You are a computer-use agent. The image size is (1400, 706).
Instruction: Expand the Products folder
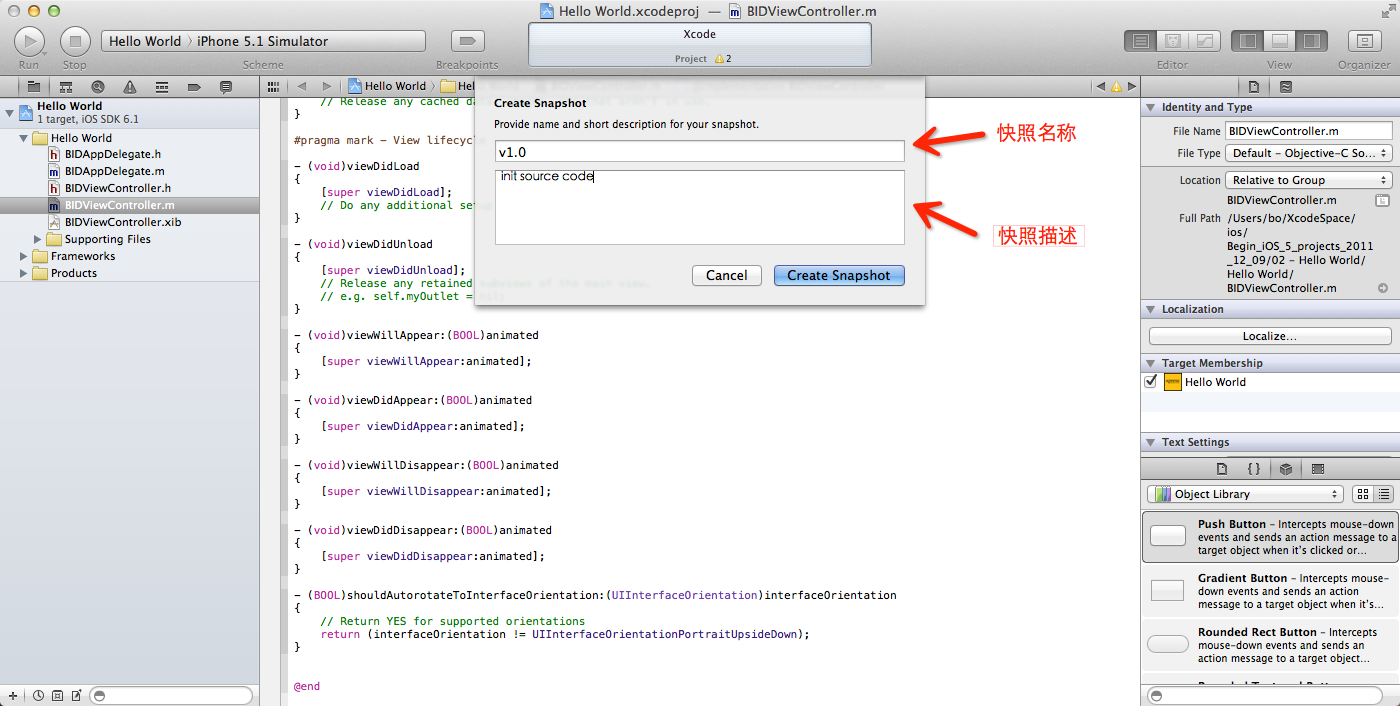coord(24,273)
